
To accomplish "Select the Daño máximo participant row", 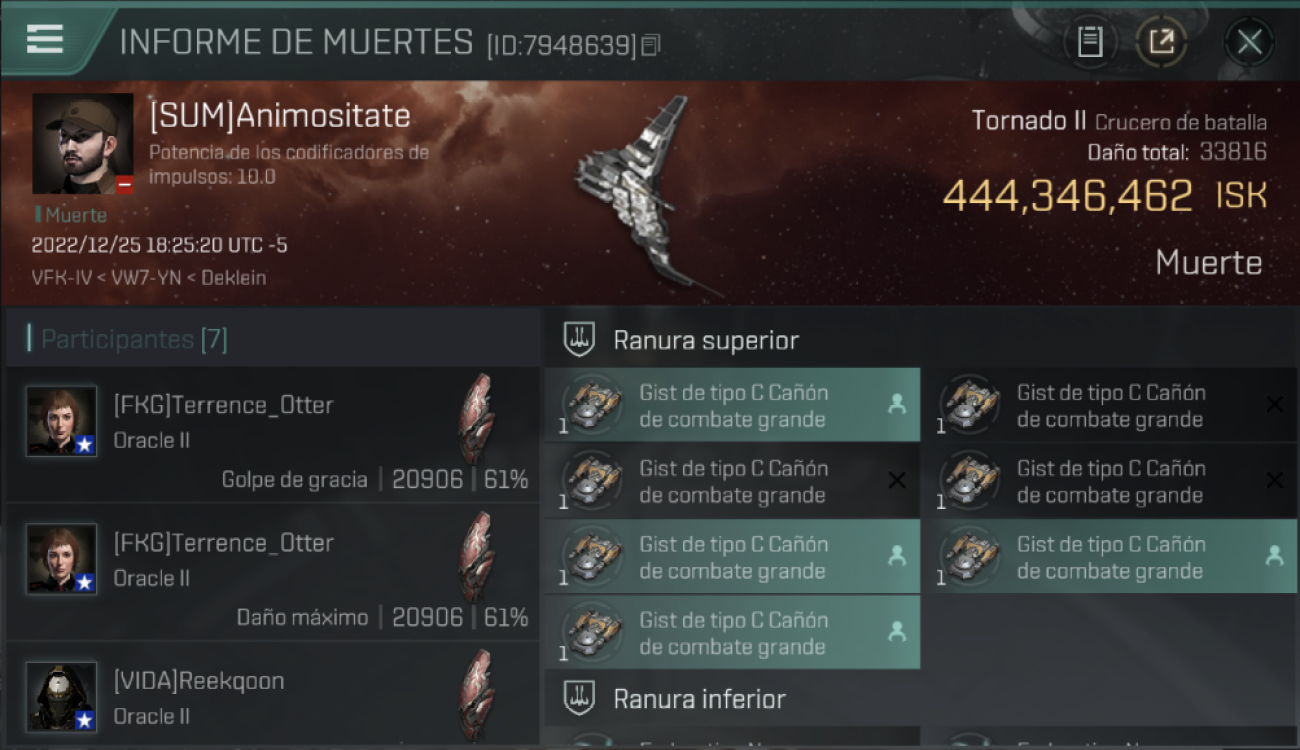I will point(272,573).
